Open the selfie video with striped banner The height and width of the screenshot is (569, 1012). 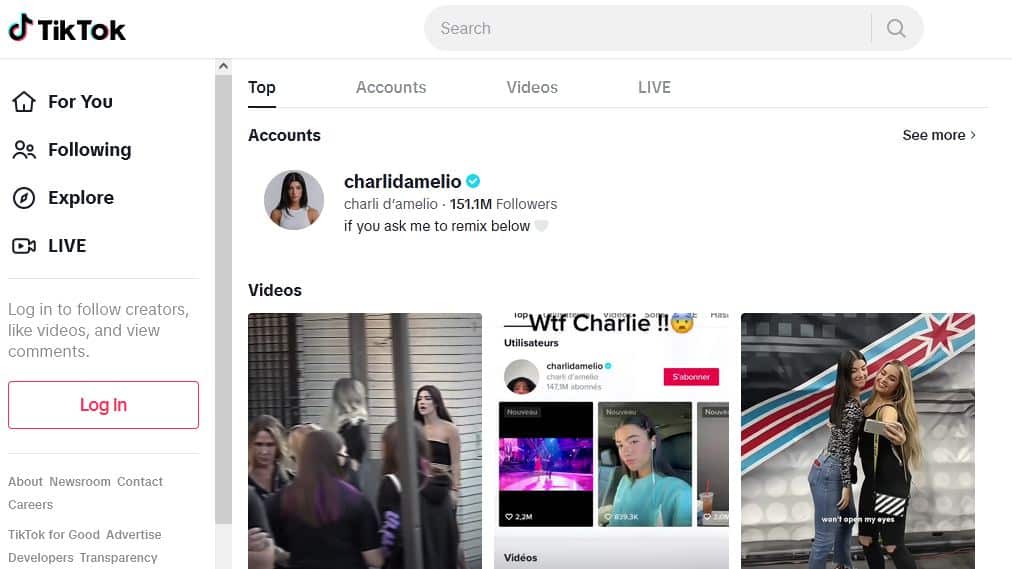pyautogui.click(x=858, y=441)
